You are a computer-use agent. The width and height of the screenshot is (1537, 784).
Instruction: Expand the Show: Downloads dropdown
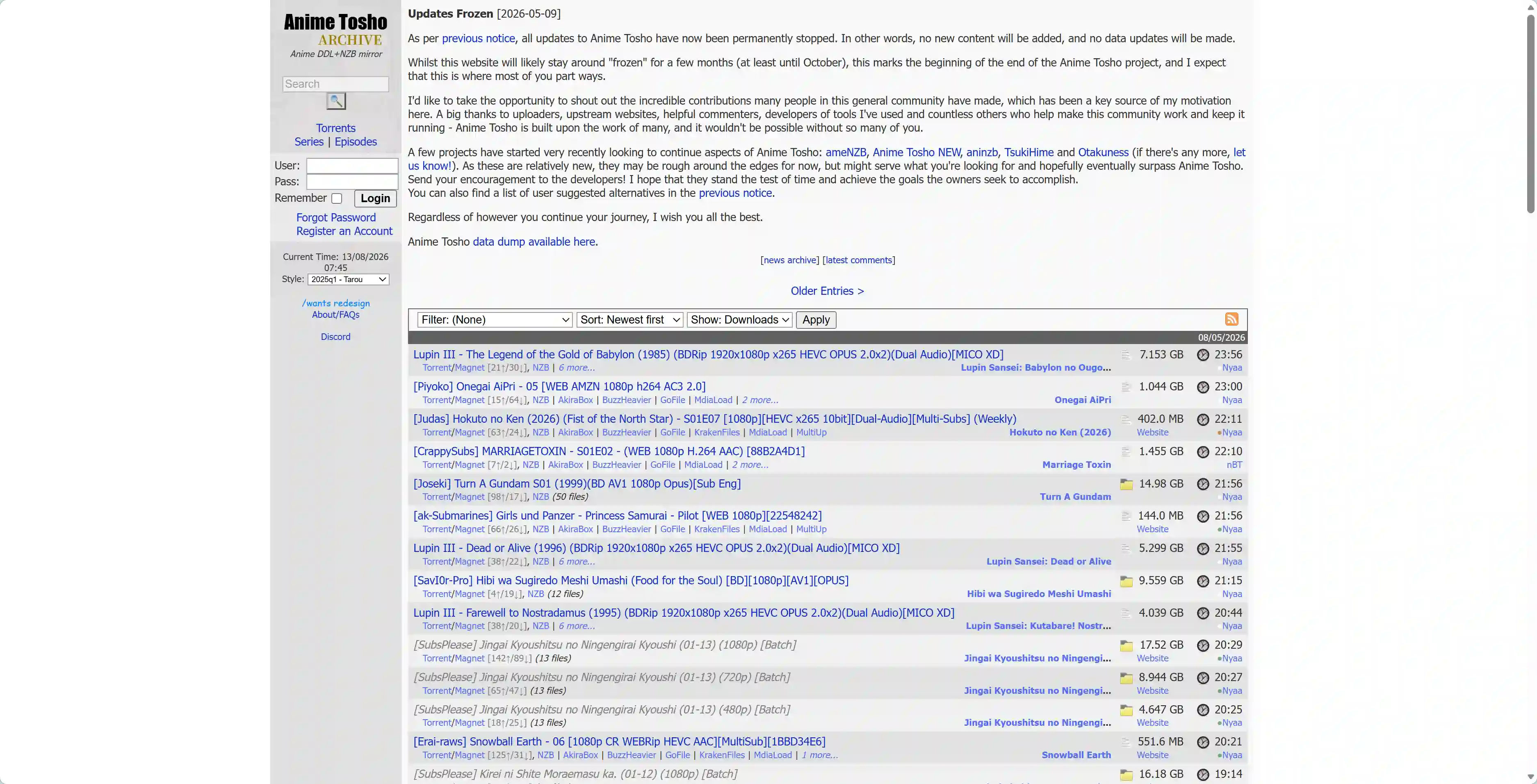coord(739,320)
